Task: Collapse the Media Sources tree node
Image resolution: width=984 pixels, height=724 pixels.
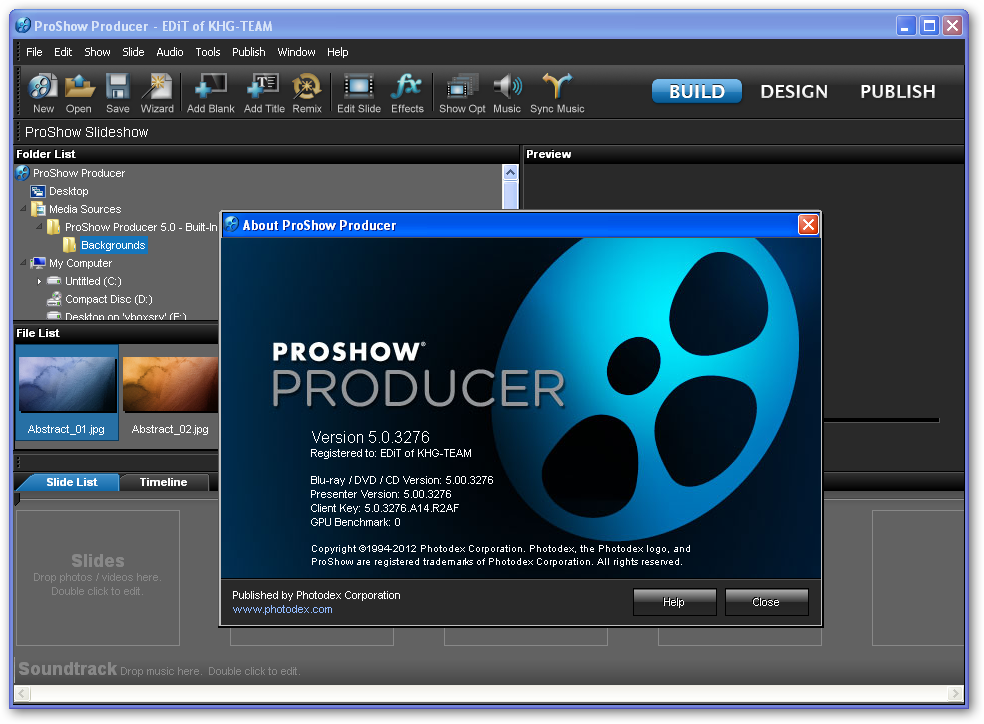Action: point(23,208)
